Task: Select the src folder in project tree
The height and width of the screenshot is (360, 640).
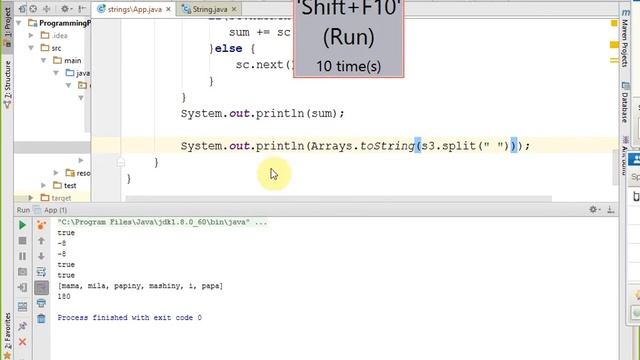Action: tap(51, 48)
